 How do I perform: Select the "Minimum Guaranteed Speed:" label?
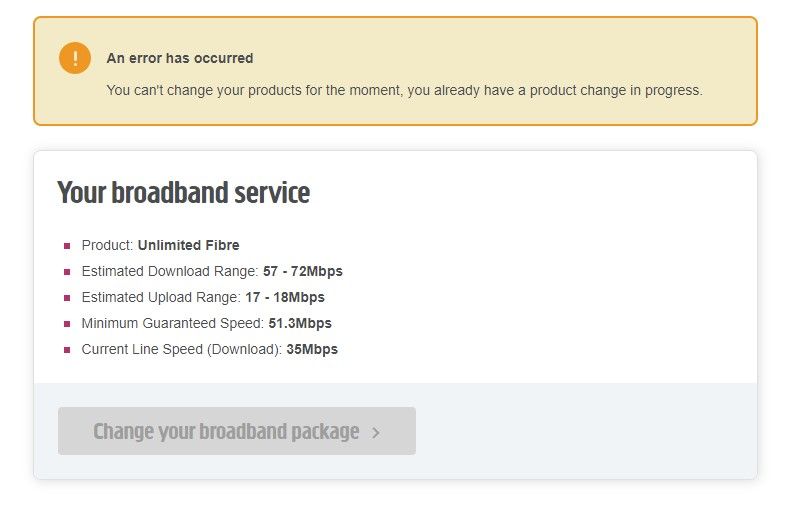click(x=173, y=323)
